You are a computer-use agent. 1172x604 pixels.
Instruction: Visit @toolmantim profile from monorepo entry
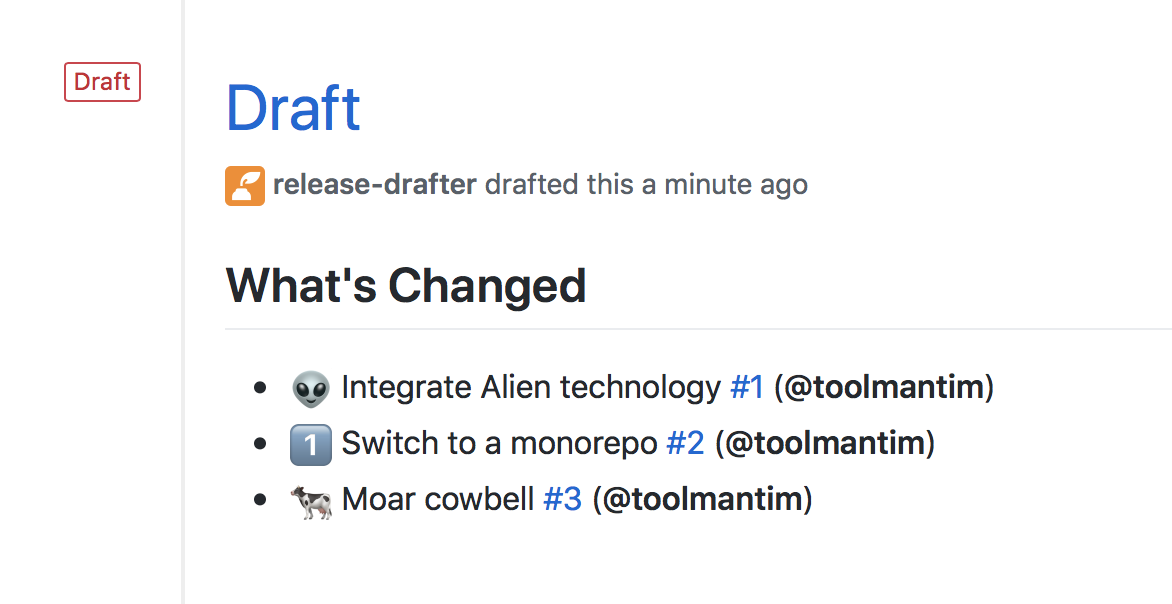tap(822, 443)
